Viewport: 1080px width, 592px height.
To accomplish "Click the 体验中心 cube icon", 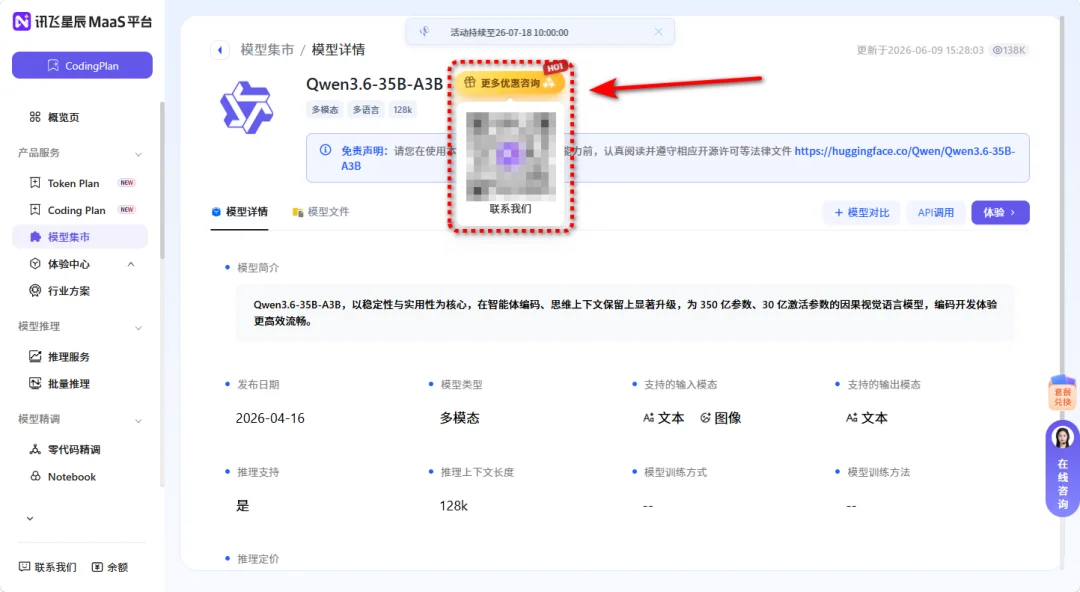I will click(x=35, y=263).
